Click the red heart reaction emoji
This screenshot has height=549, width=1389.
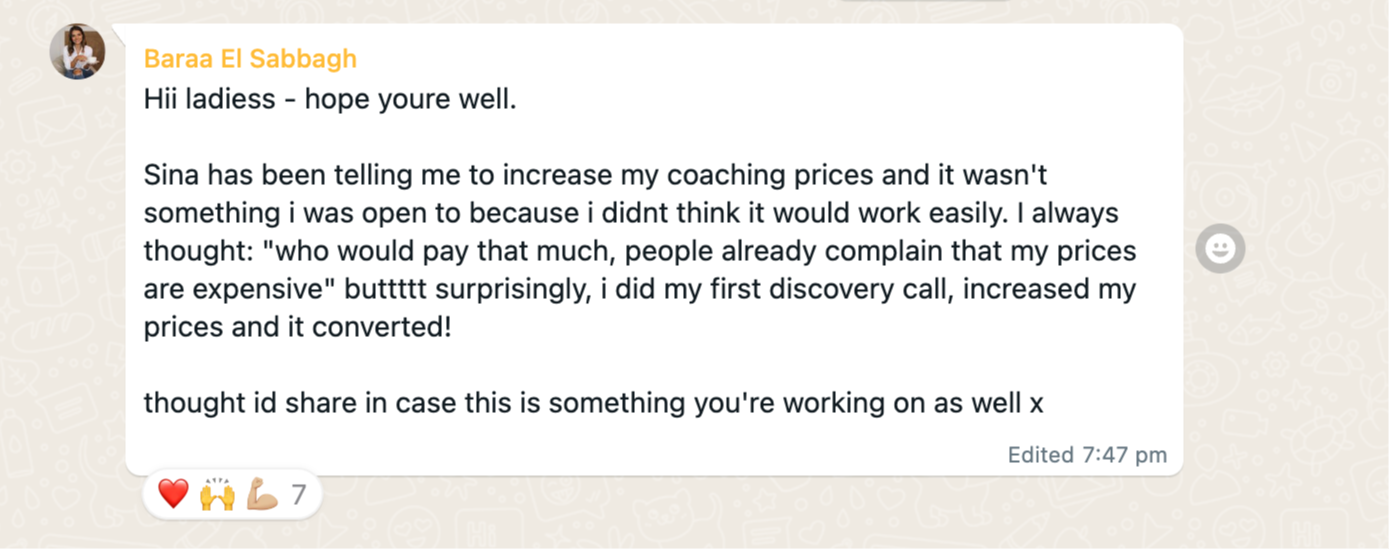[x=173, y=494]
